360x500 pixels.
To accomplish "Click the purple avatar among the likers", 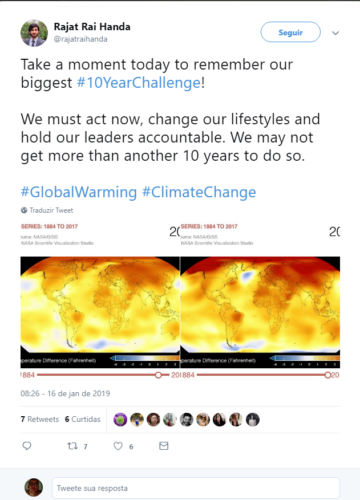I will click(120, 420).
